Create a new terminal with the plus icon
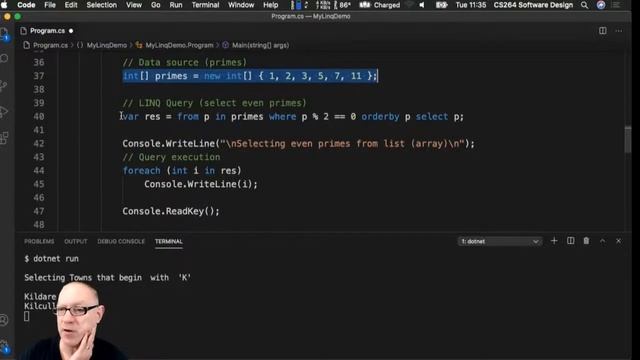The height and width of the screenshot is (360, 640). 554,241
